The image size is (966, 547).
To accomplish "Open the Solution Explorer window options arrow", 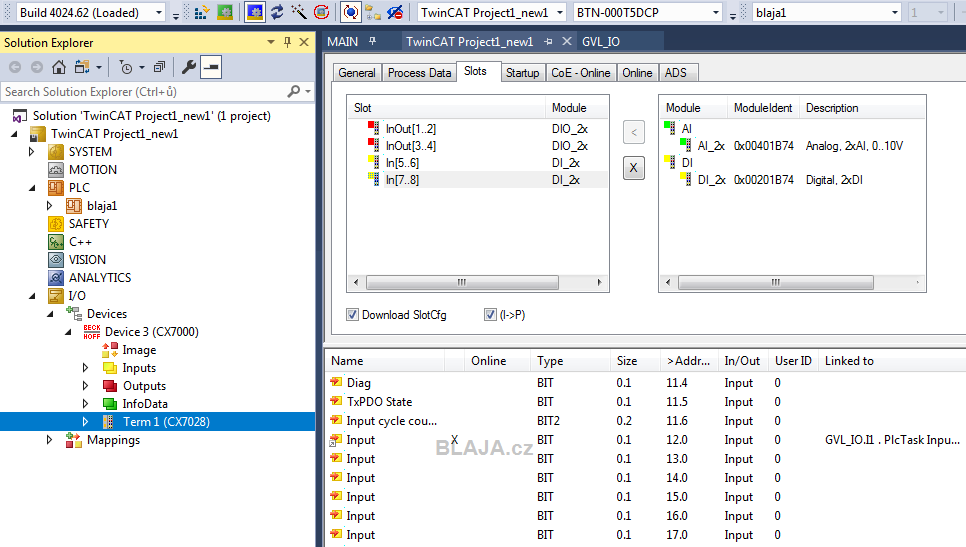I will point(270,42).
